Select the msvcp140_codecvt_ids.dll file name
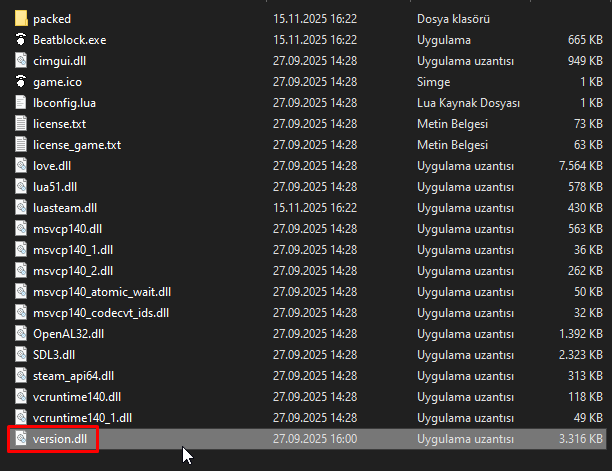 101,313
